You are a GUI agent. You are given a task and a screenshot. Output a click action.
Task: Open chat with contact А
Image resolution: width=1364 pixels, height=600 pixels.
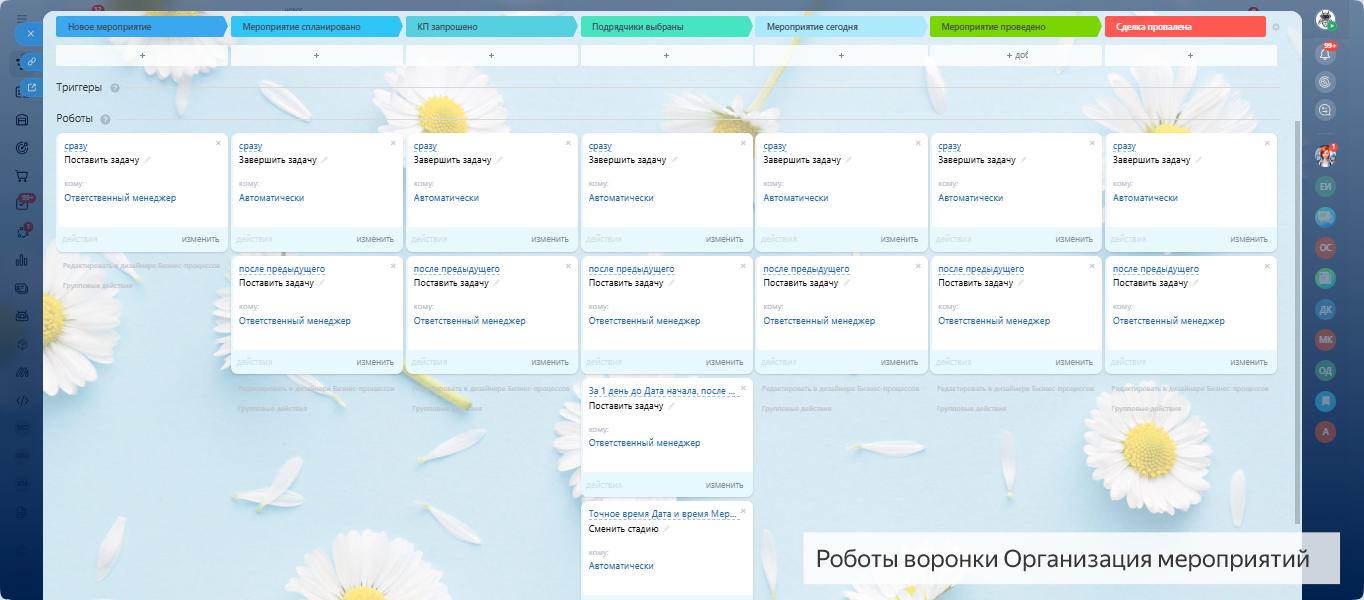point(1326,432)
